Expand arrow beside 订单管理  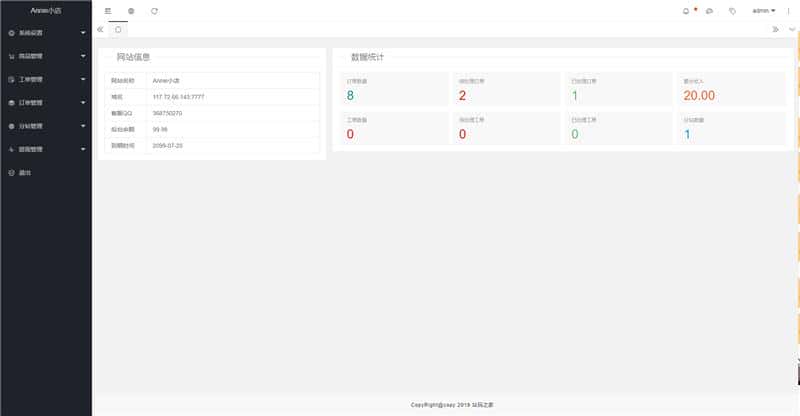click(83, 103)
